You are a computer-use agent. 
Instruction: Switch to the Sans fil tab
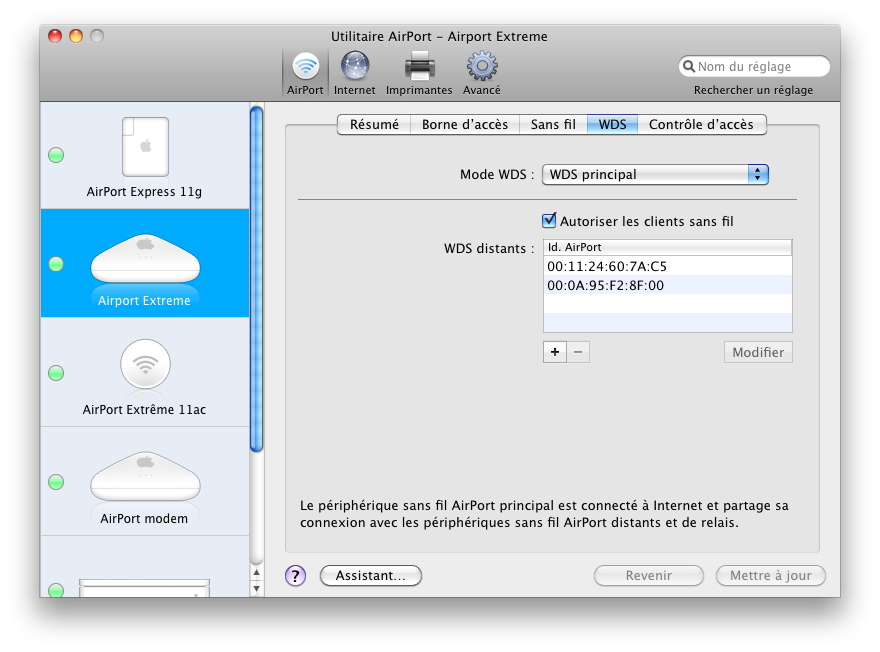point(553,125)
